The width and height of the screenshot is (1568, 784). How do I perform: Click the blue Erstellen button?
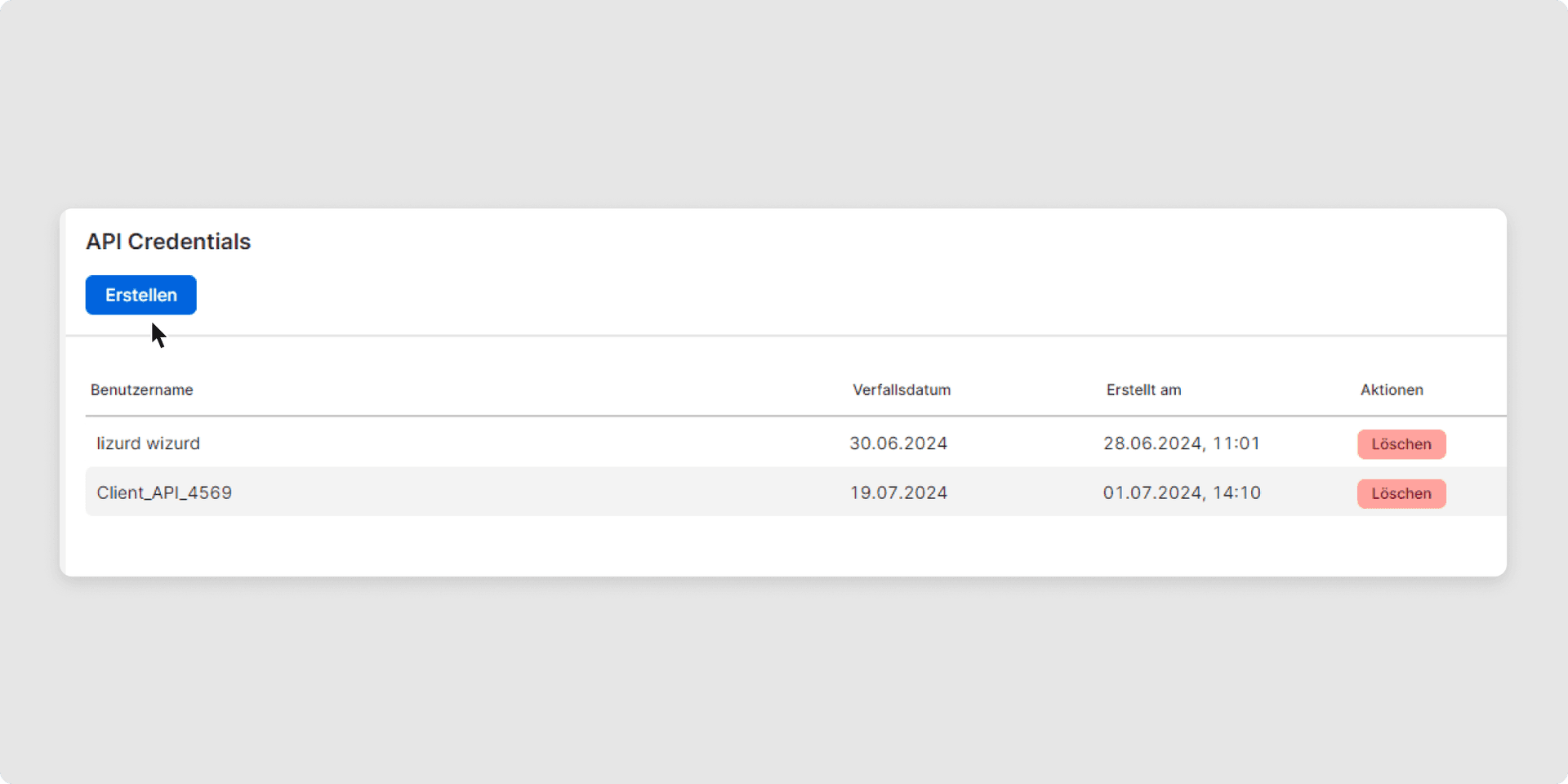(140, 295)
